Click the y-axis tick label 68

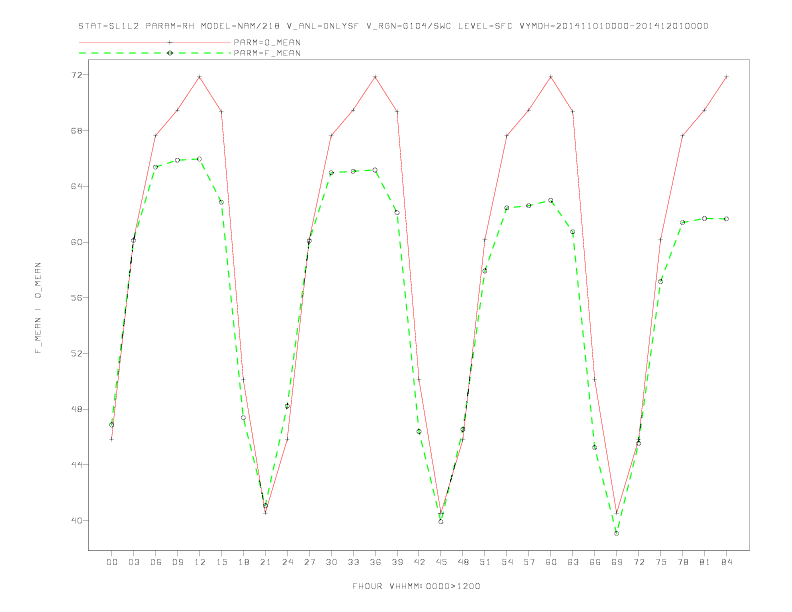click(x=78, y=130)
